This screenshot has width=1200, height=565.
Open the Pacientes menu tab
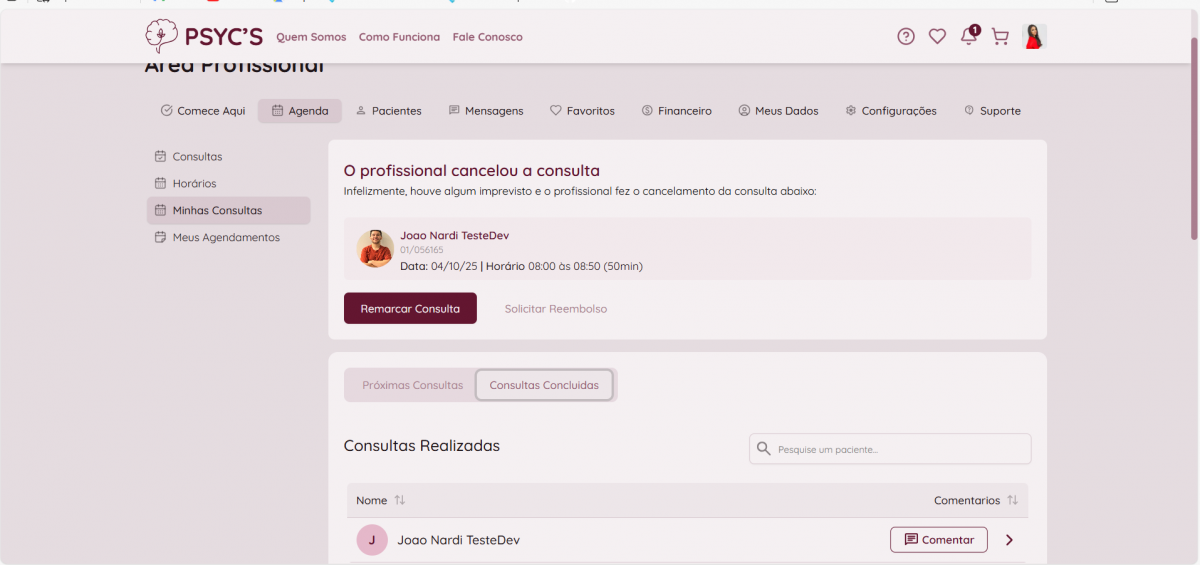point(389,111)
